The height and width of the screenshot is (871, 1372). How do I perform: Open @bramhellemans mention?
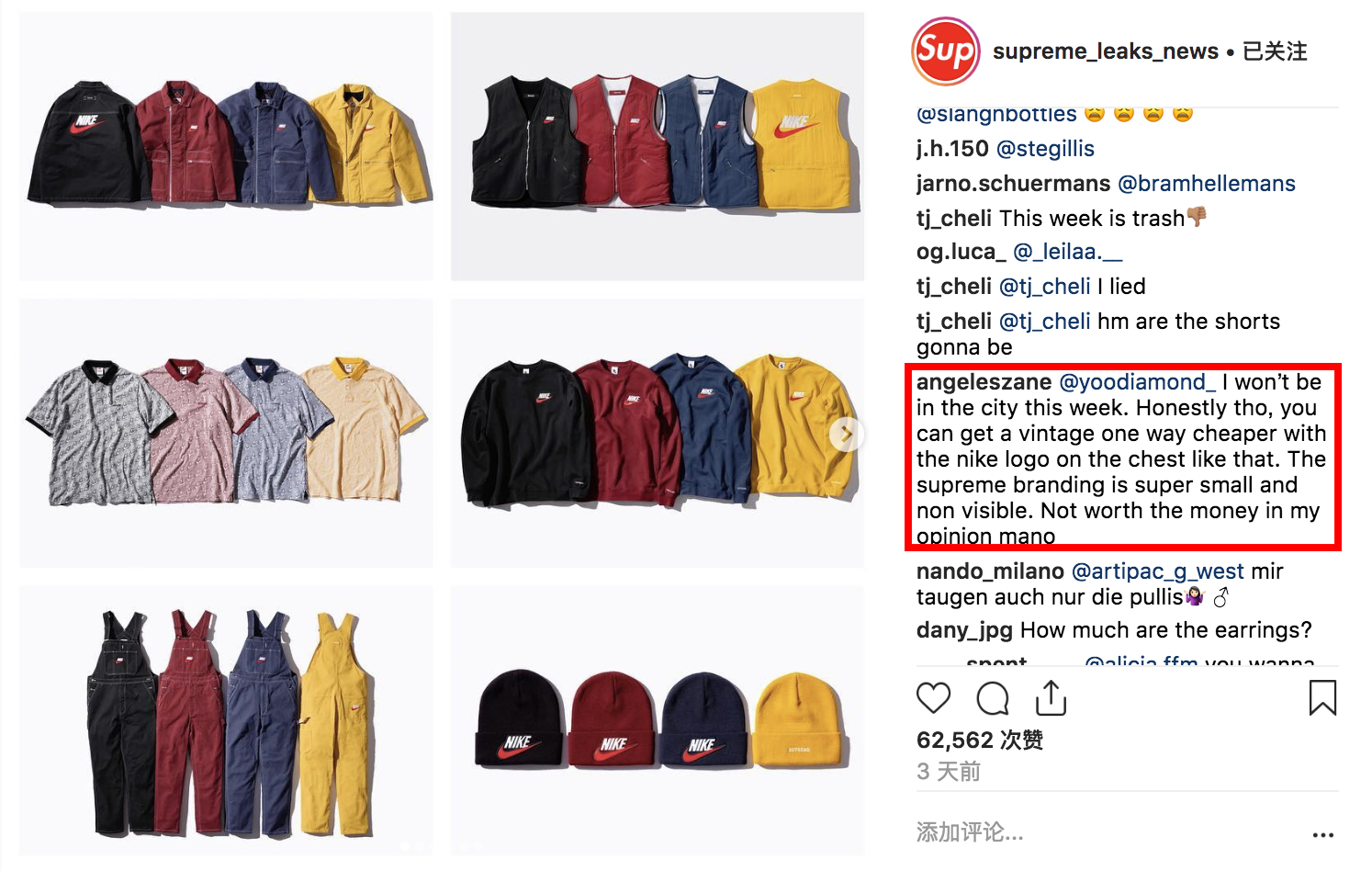(1206, 184)
